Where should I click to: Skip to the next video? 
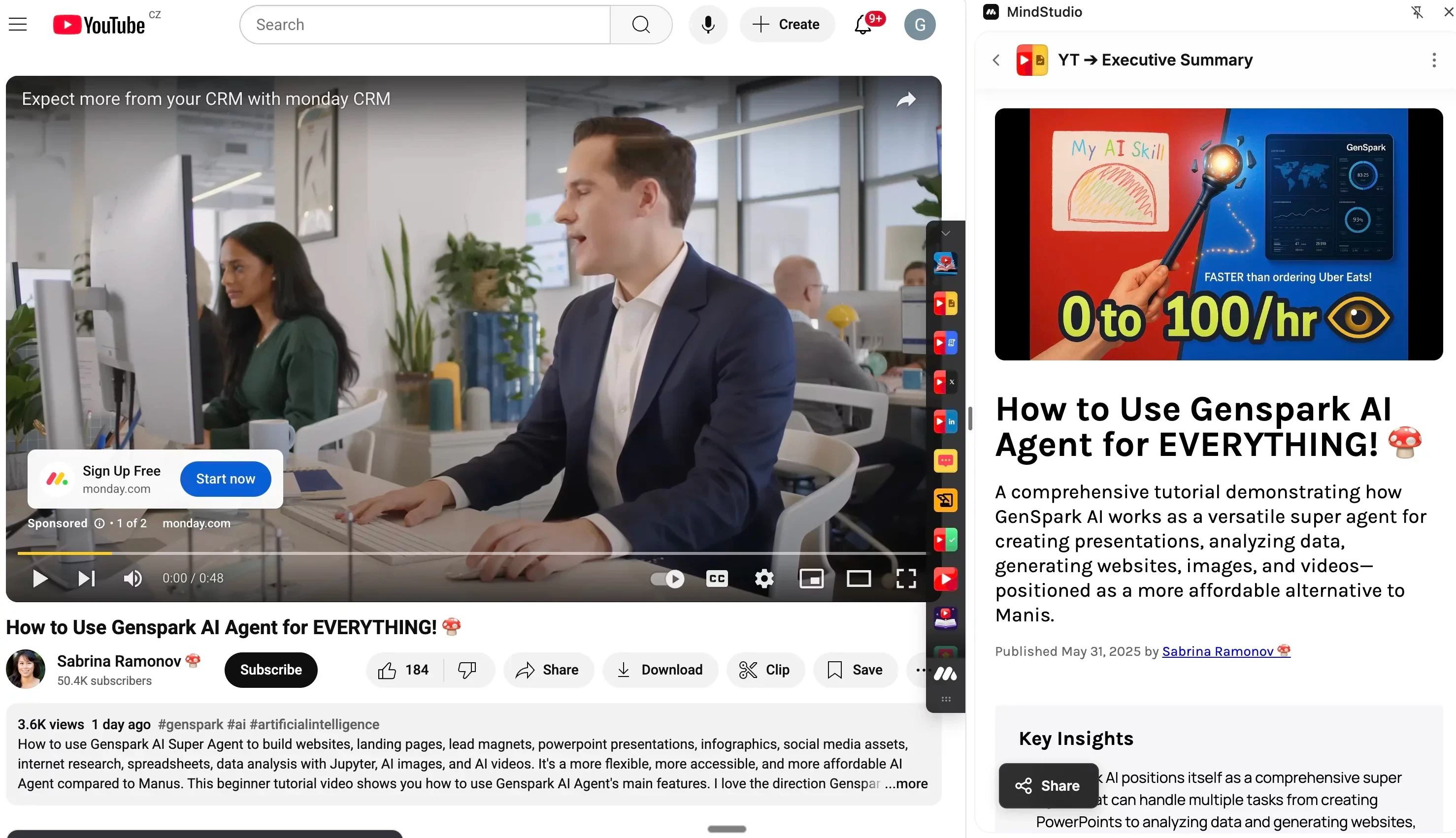coord(86,578)
